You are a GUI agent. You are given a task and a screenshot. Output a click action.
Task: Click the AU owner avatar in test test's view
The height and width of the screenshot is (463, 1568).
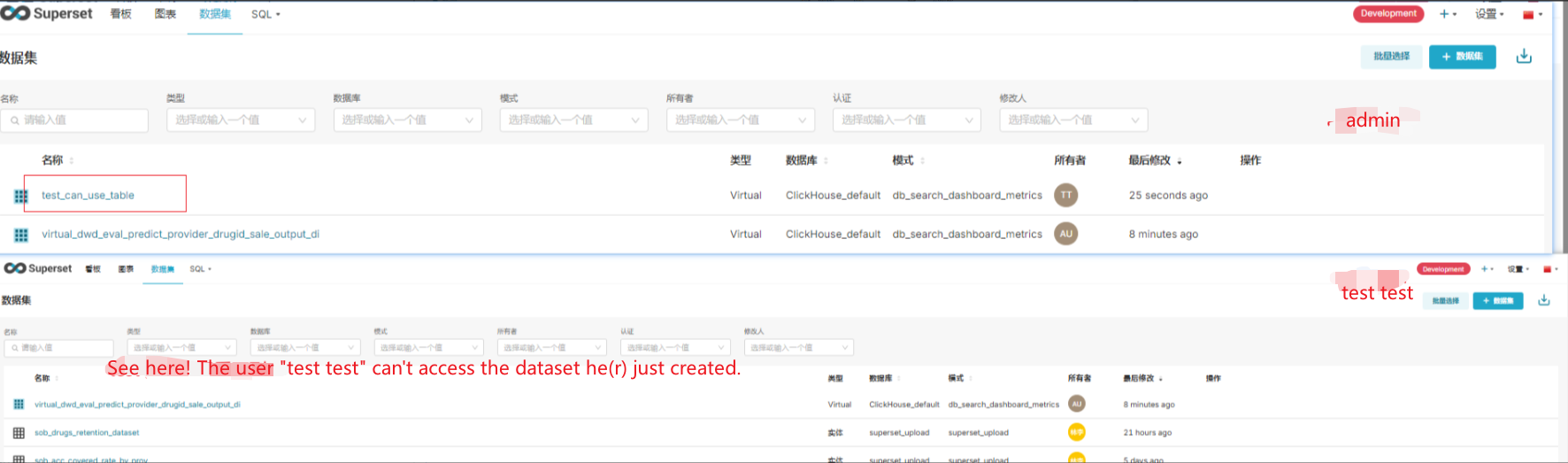point(1077,404)
